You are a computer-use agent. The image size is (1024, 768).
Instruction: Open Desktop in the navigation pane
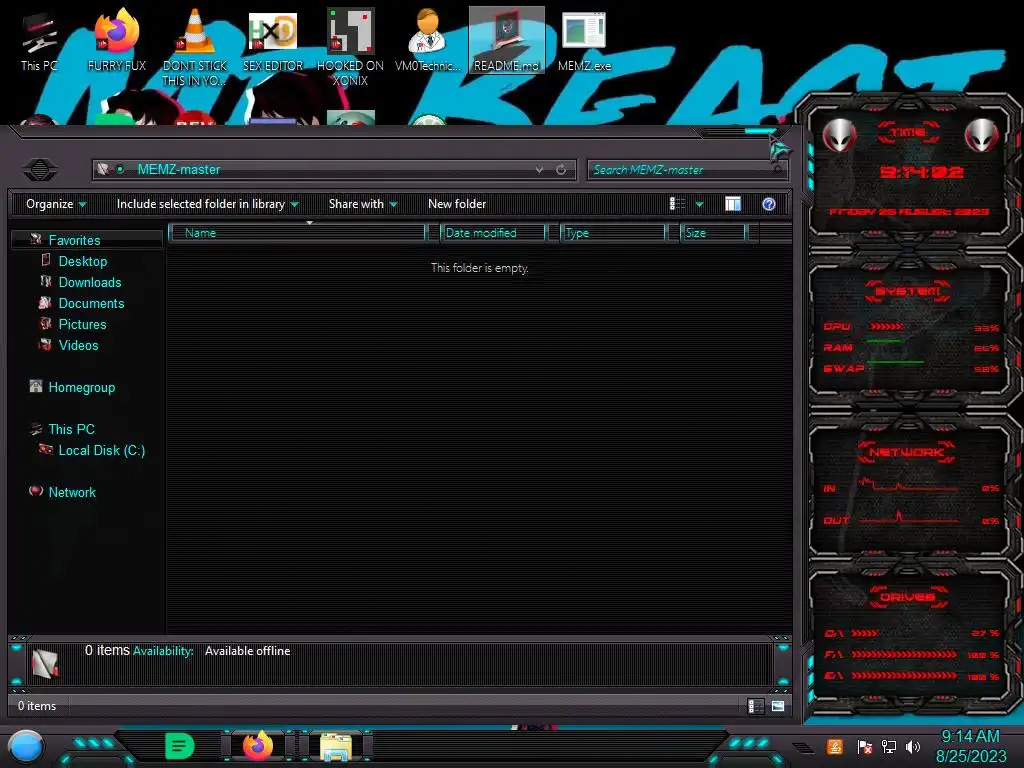pos(83,261)
